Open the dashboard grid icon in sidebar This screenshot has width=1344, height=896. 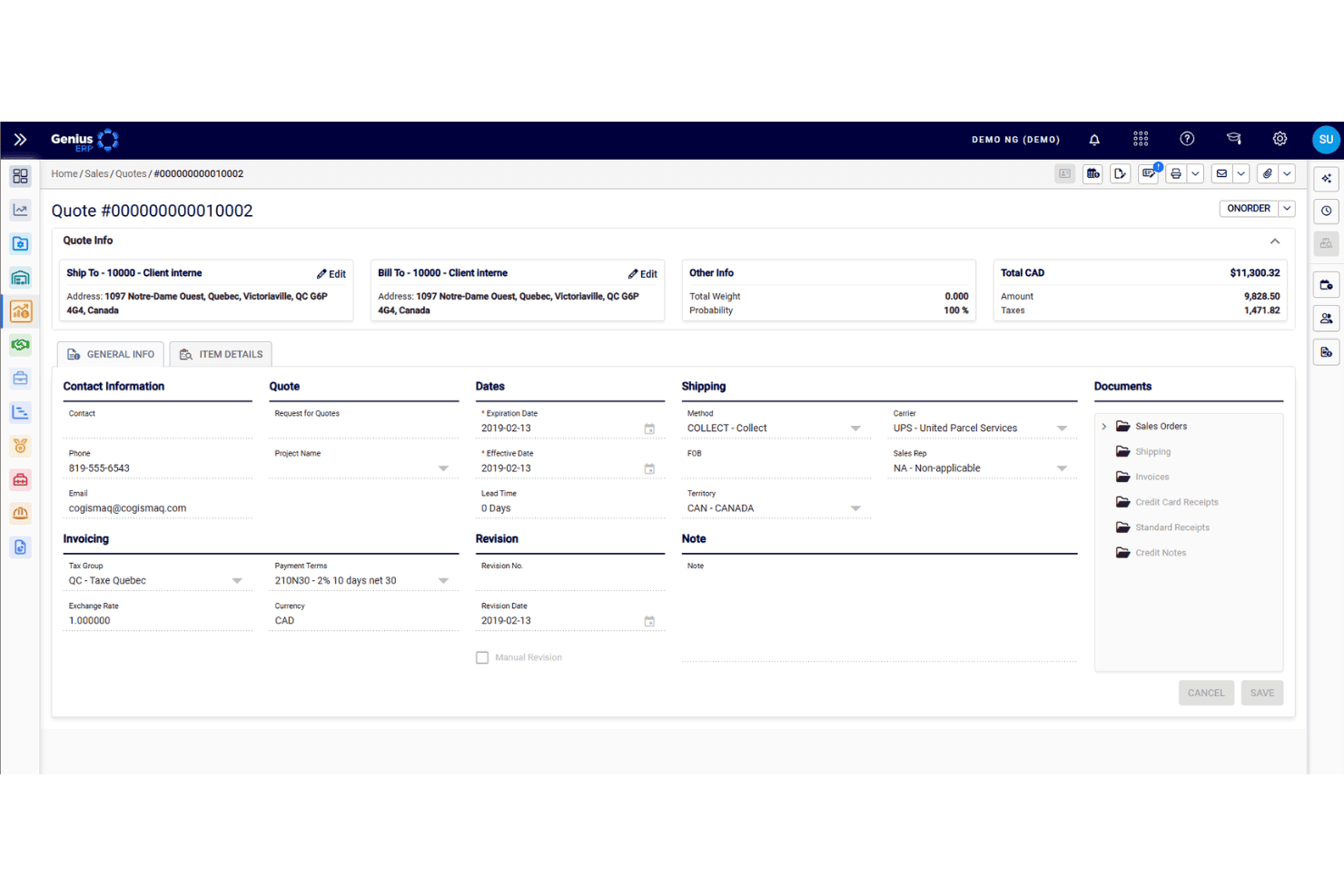pos(20,176)
